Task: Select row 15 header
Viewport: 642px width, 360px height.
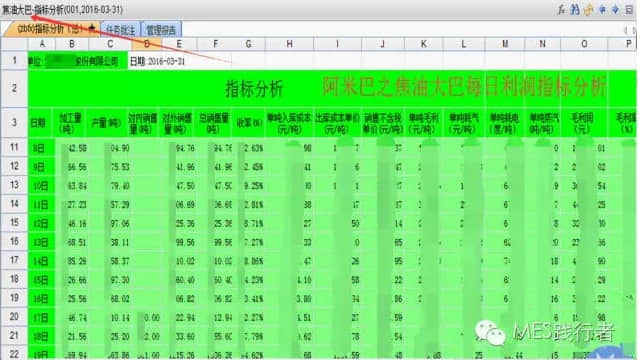Action: (x=14, y=222)
